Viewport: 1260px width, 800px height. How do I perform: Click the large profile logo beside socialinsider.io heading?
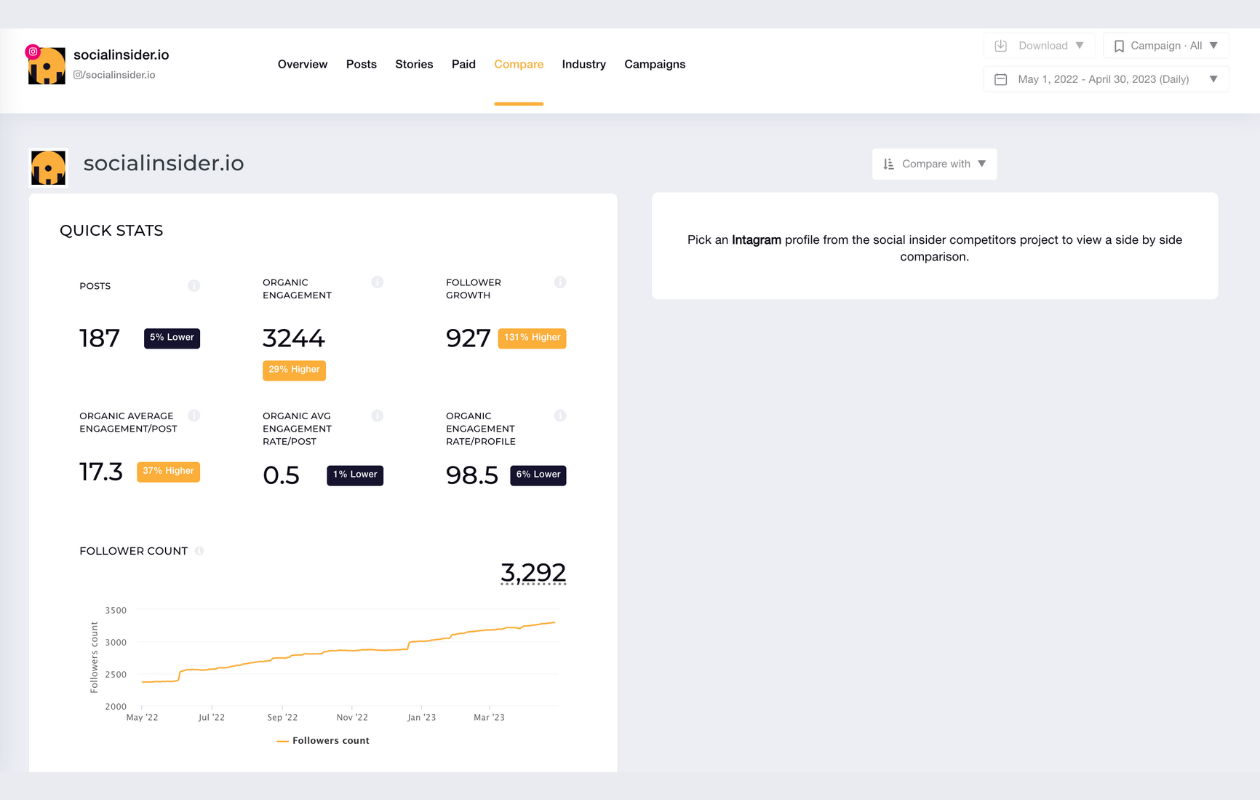[x=48, y=168]
